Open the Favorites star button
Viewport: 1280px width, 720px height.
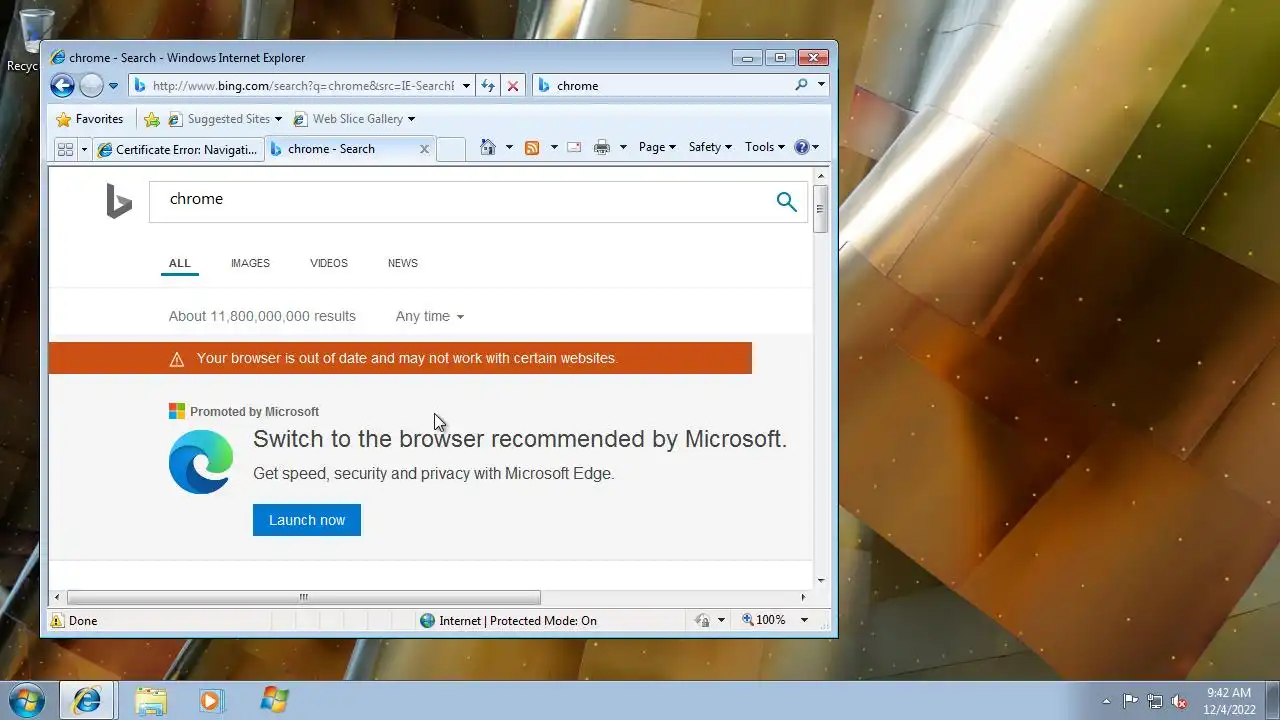(90, 119)
